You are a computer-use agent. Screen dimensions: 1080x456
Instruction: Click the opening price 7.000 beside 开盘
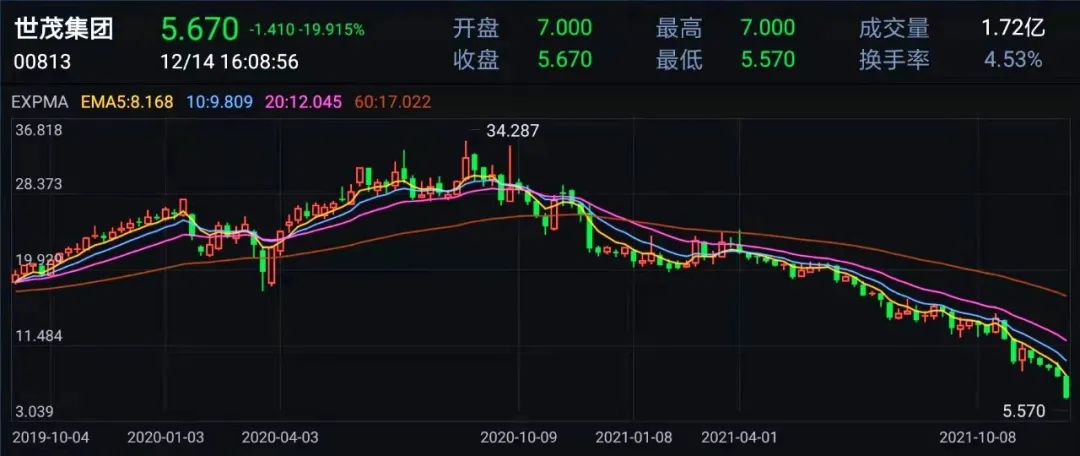coord(565,28)
